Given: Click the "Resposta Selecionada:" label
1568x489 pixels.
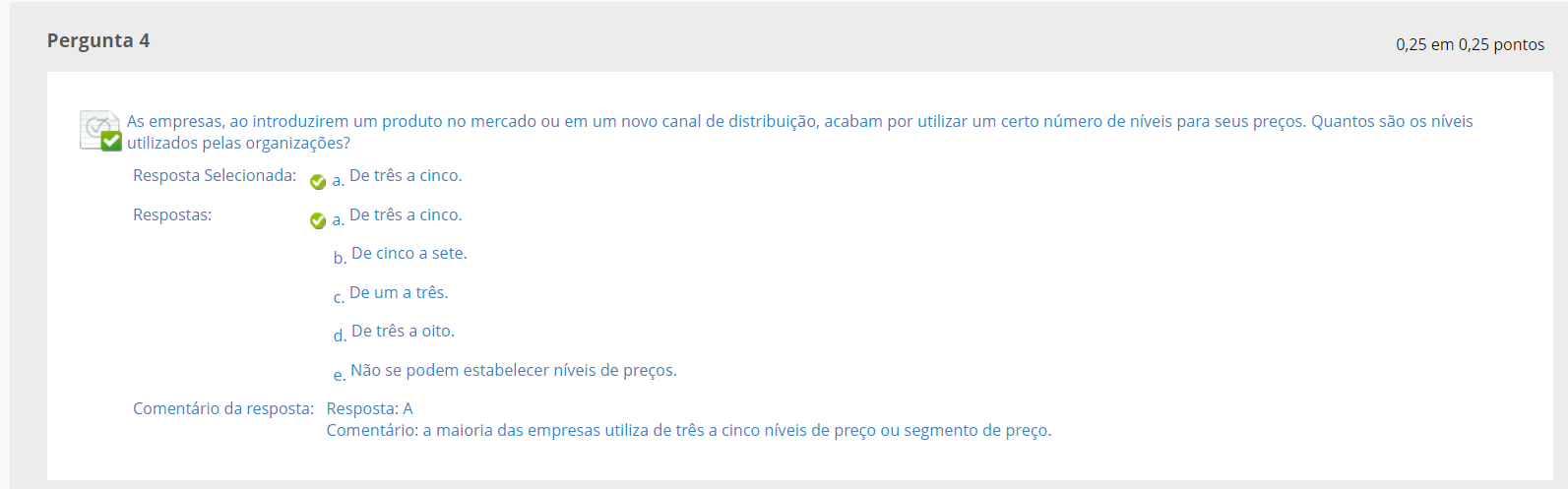Looking at the screenshot, I should pyautogui.click(x=215, y=176).
